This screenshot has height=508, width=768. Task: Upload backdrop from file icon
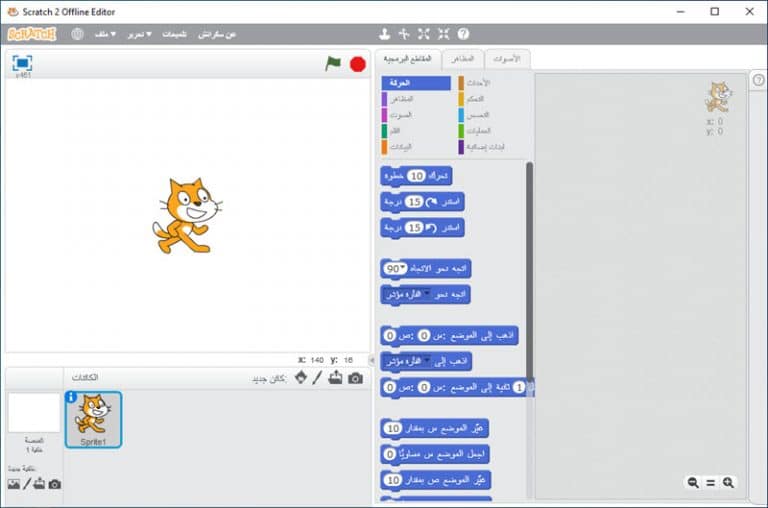39,484
